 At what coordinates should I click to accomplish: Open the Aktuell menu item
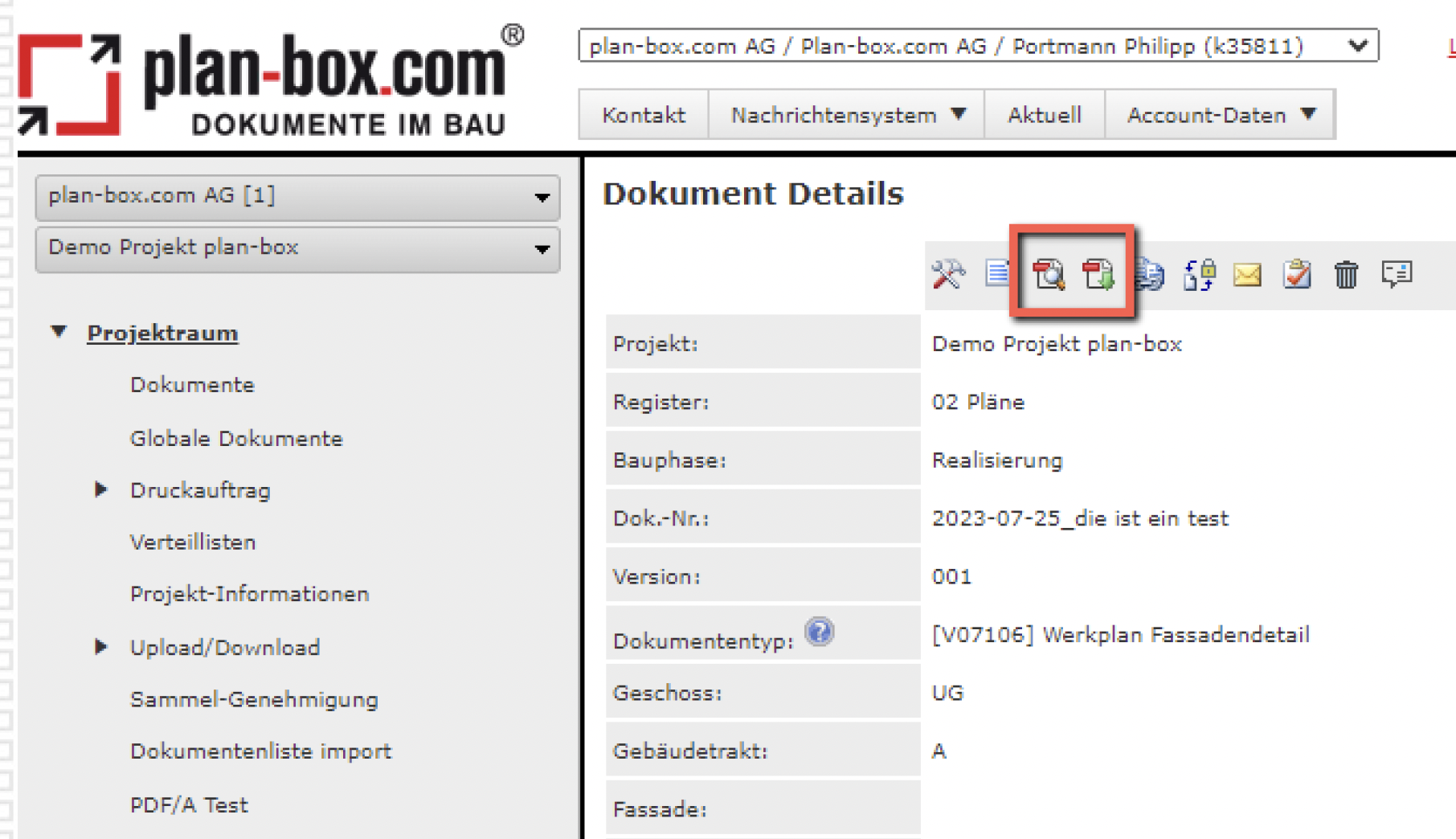pyautogui.click(x=1045, y=115)
